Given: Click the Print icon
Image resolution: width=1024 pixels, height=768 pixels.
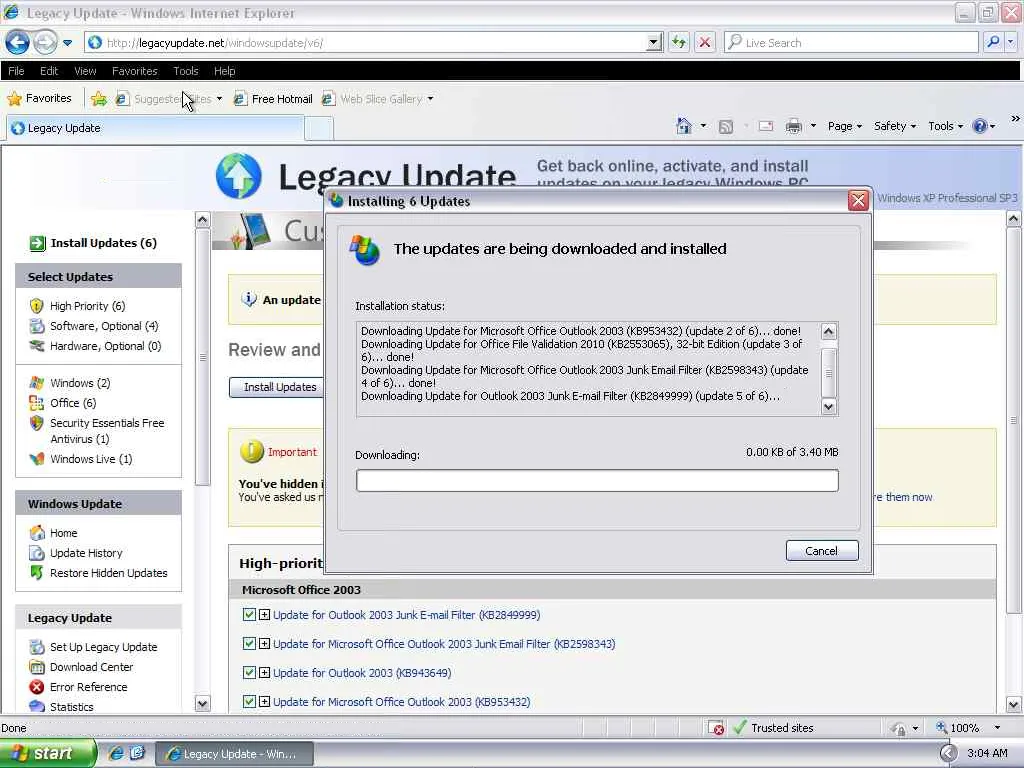Looking at the screenshot, I should (x=793, y=126).
